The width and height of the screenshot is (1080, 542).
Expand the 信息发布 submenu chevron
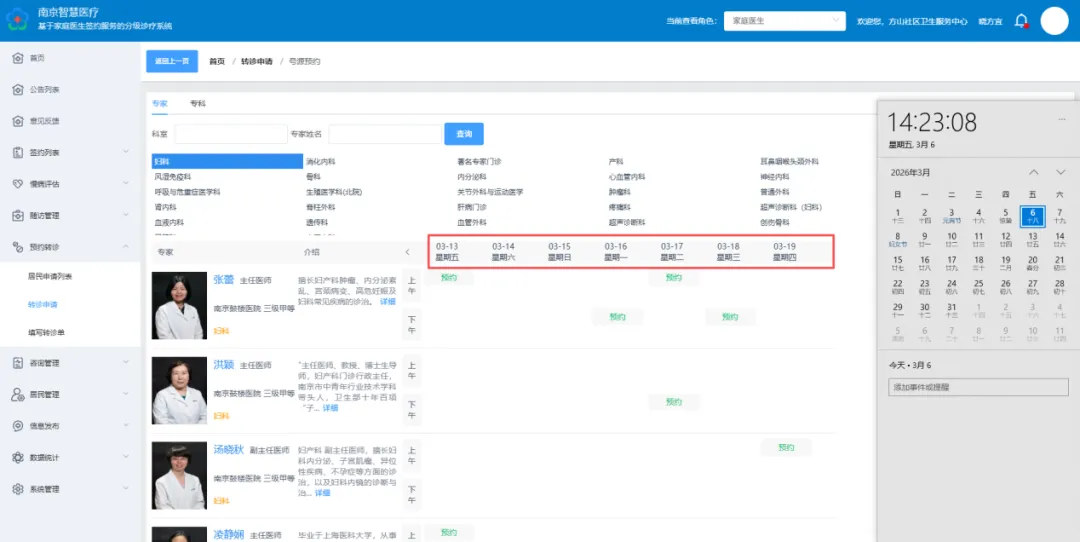[126, 426]
